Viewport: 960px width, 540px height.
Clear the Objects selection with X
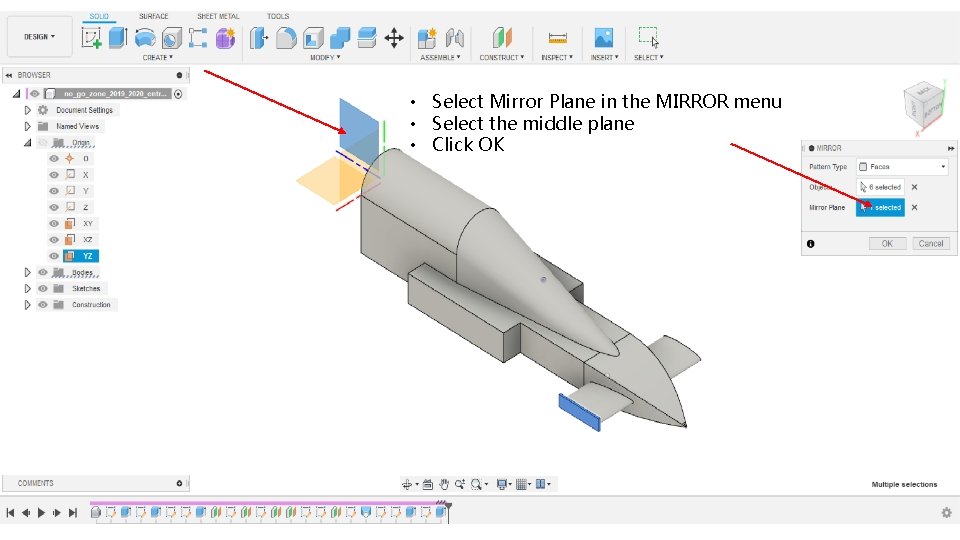pyautogui.click(x=915, y=187)
